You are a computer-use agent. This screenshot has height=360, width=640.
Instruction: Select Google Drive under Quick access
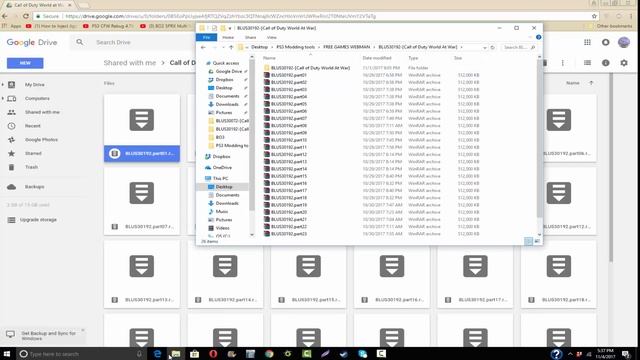click(229, 71)
